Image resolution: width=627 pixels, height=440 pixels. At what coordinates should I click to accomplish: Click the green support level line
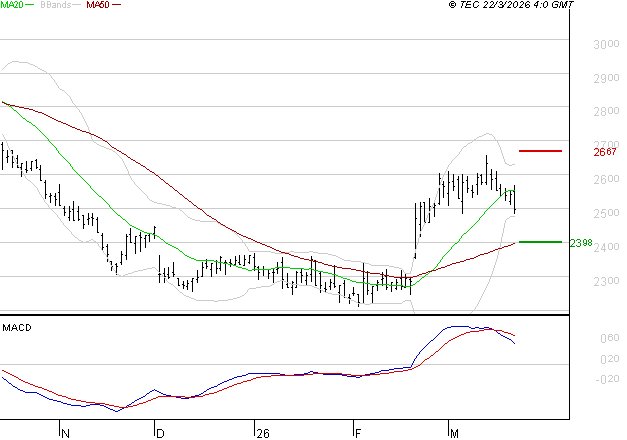coord(540,242)
